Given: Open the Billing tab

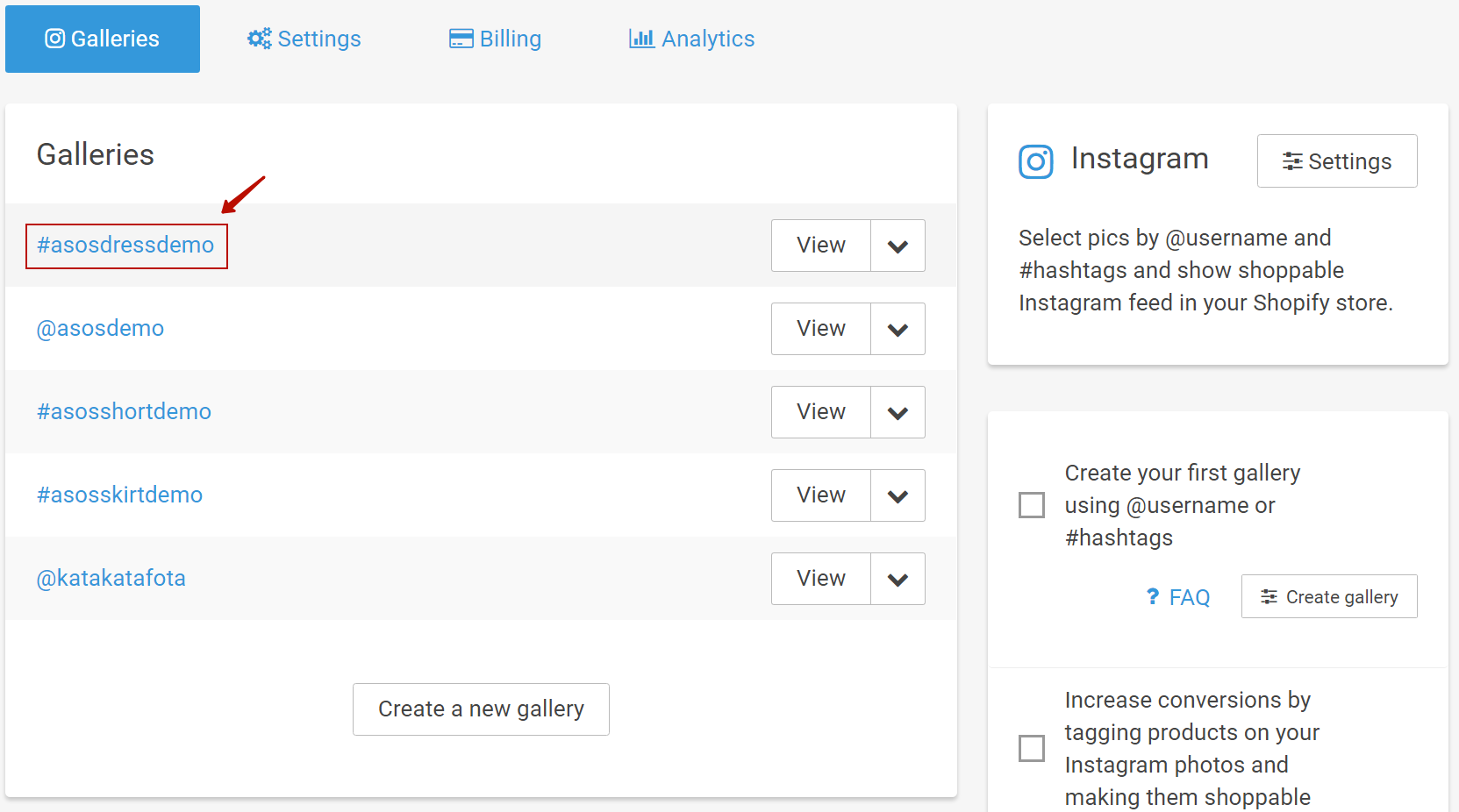Looking at the screenshot, I should click(496, 39).
